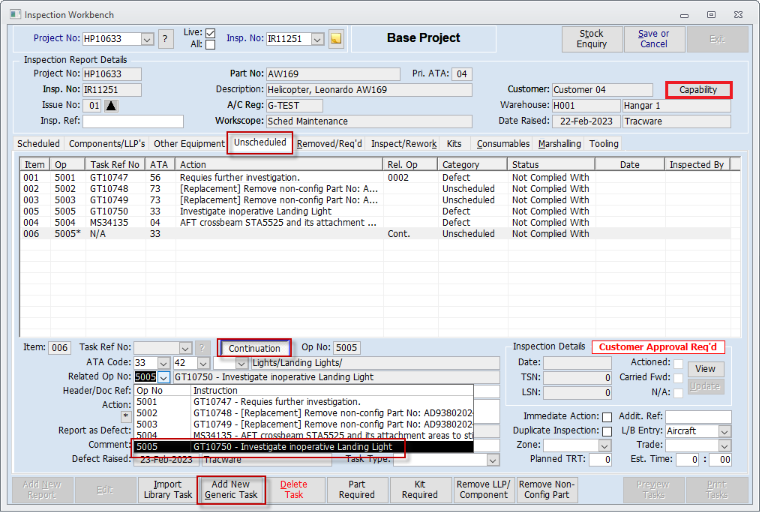The width and height of the screenshot is (760, 512).
Task: Expand the L/B Entry Aircraft dropdown
Action: [726, 431]
